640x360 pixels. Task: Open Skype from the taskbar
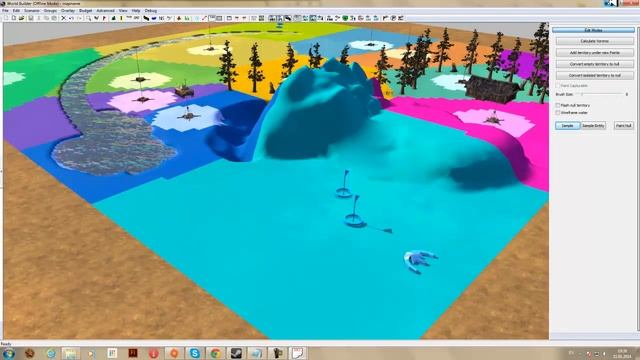tap(195, 353)
